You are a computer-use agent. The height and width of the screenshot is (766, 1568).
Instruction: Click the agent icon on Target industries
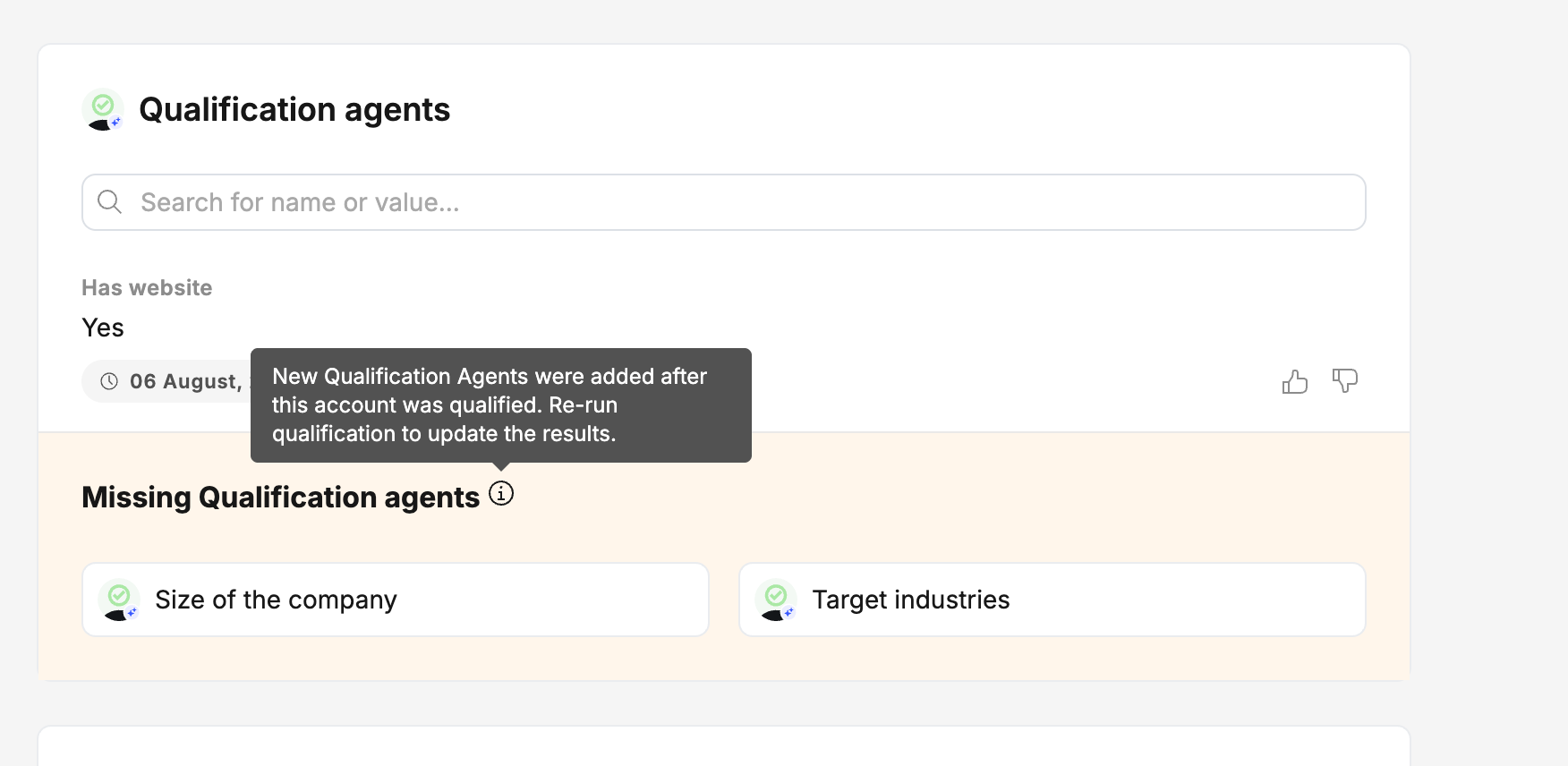point(776,600)
